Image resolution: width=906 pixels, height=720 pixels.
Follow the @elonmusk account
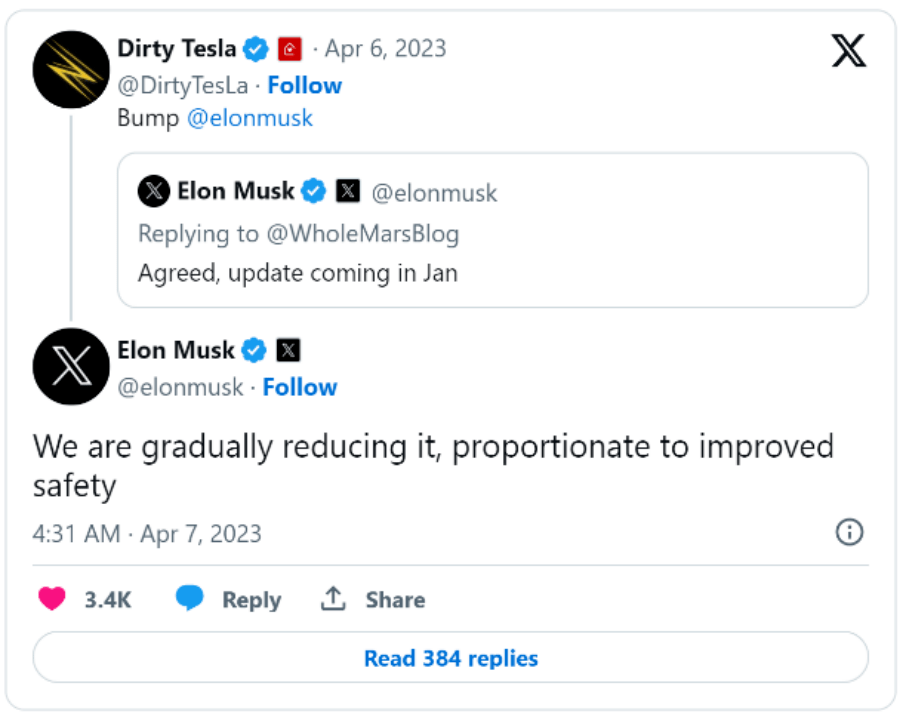click(x=300, y=387)
